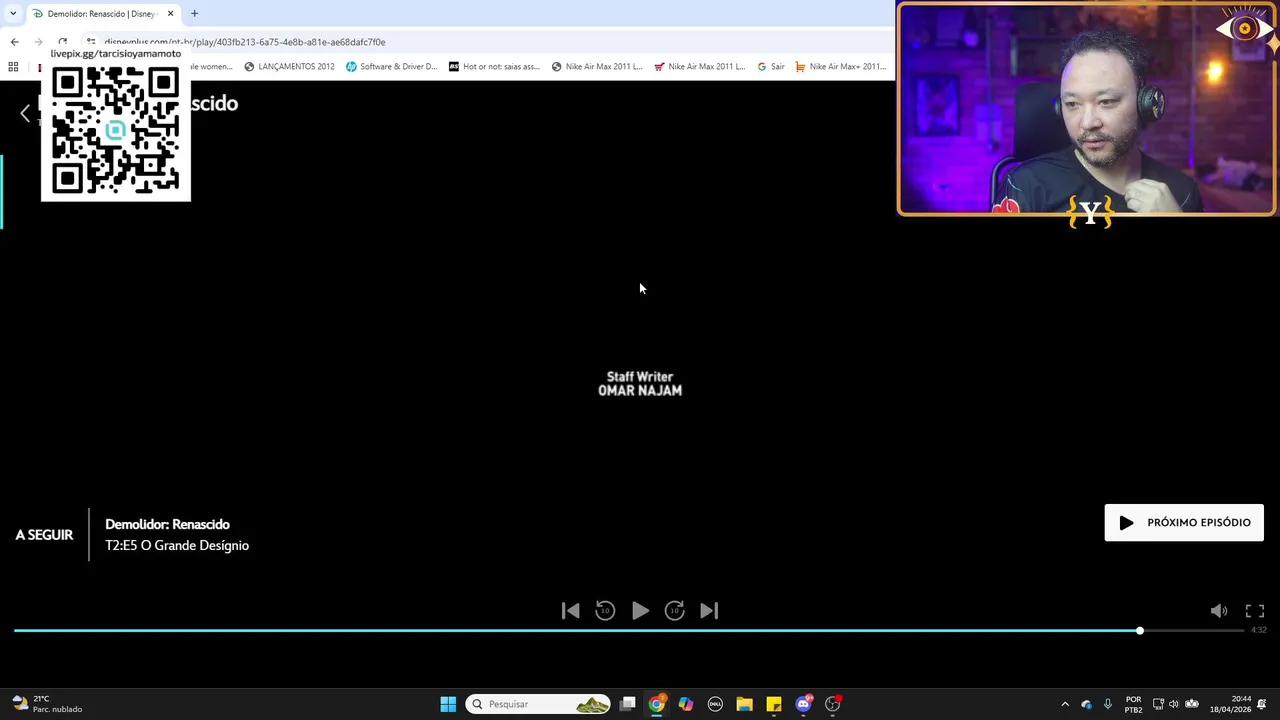Open LANÇAMENTOS 2012 bookmark

[289, 66]
